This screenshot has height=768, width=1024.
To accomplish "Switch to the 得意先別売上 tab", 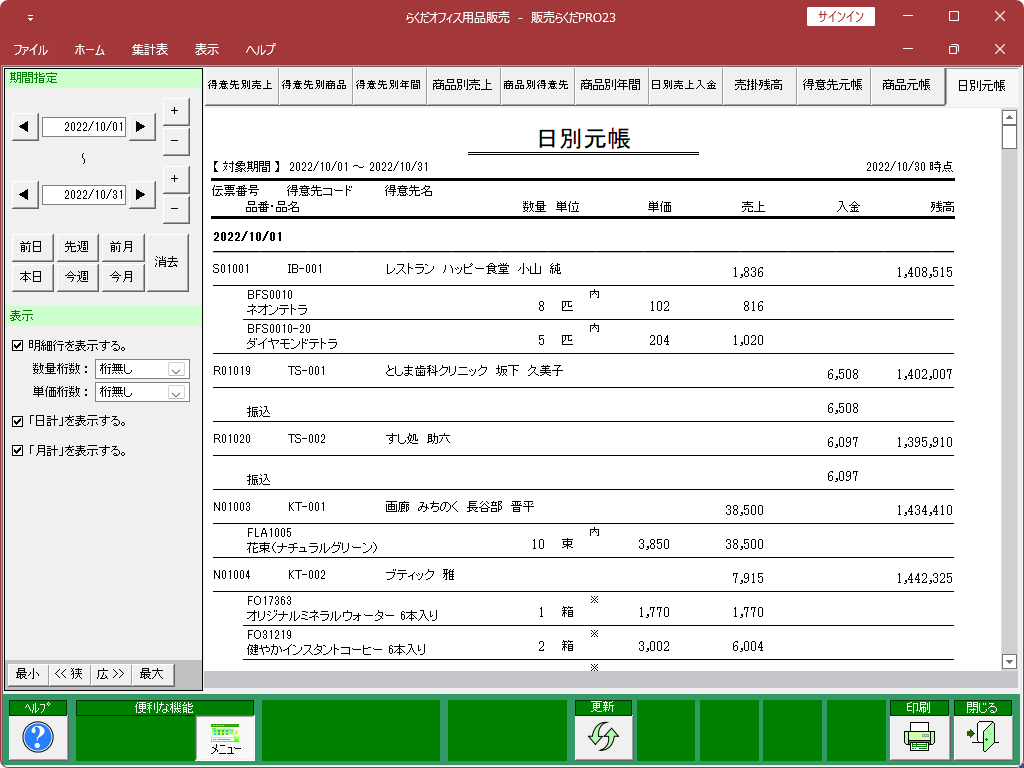I will 240,86.
